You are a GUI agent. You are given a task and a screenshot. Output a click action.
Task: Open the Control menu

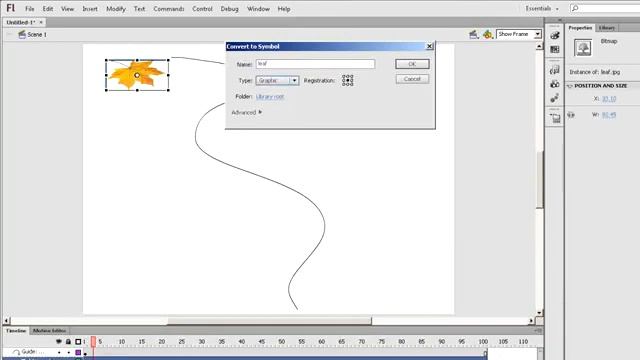point(202,9)
